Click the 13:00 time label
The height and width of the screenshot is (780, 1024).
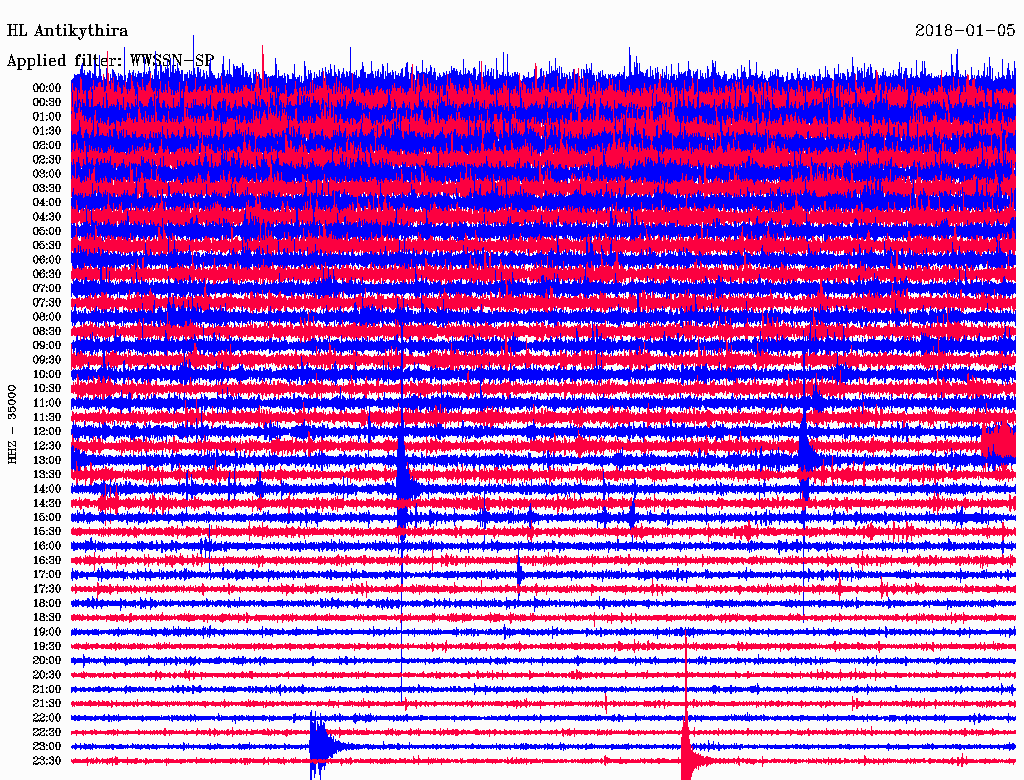47,460
